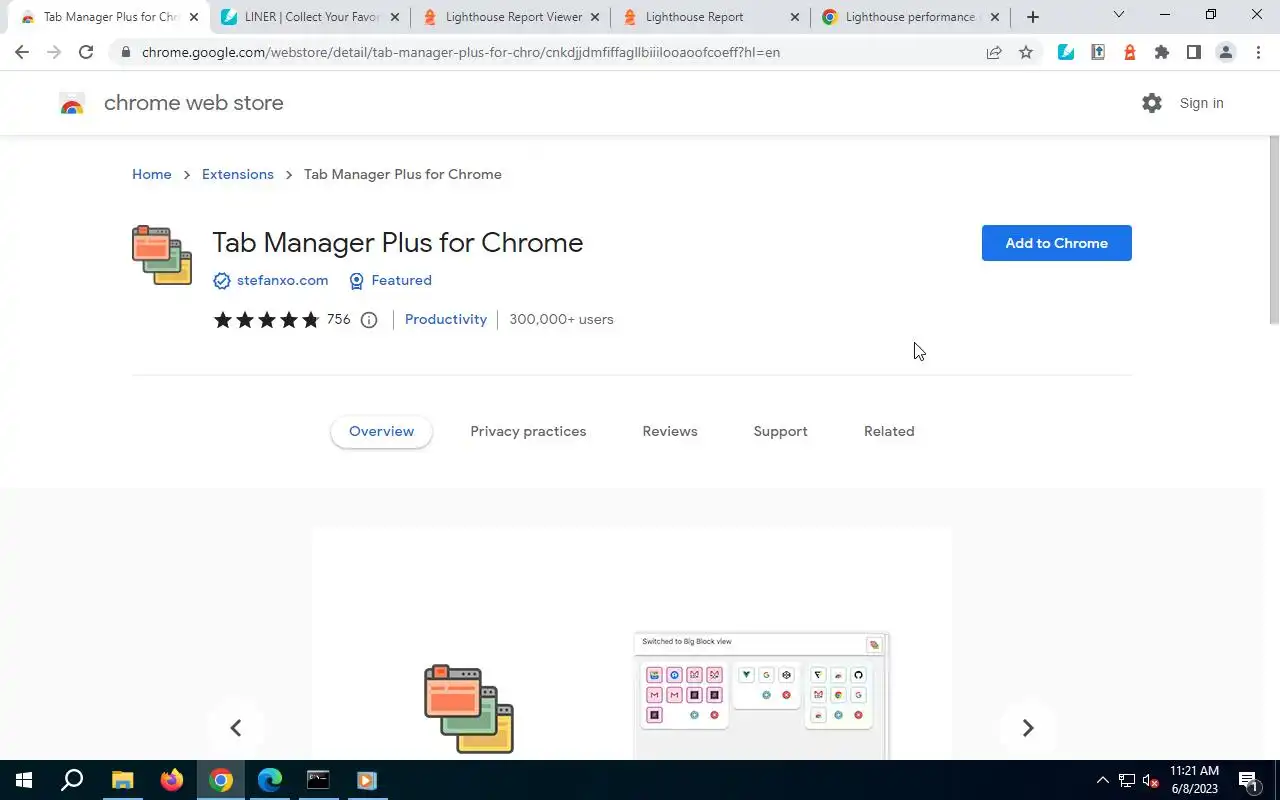
Task: Click the chrome web store rainbow logo
Action: [72, 103]
